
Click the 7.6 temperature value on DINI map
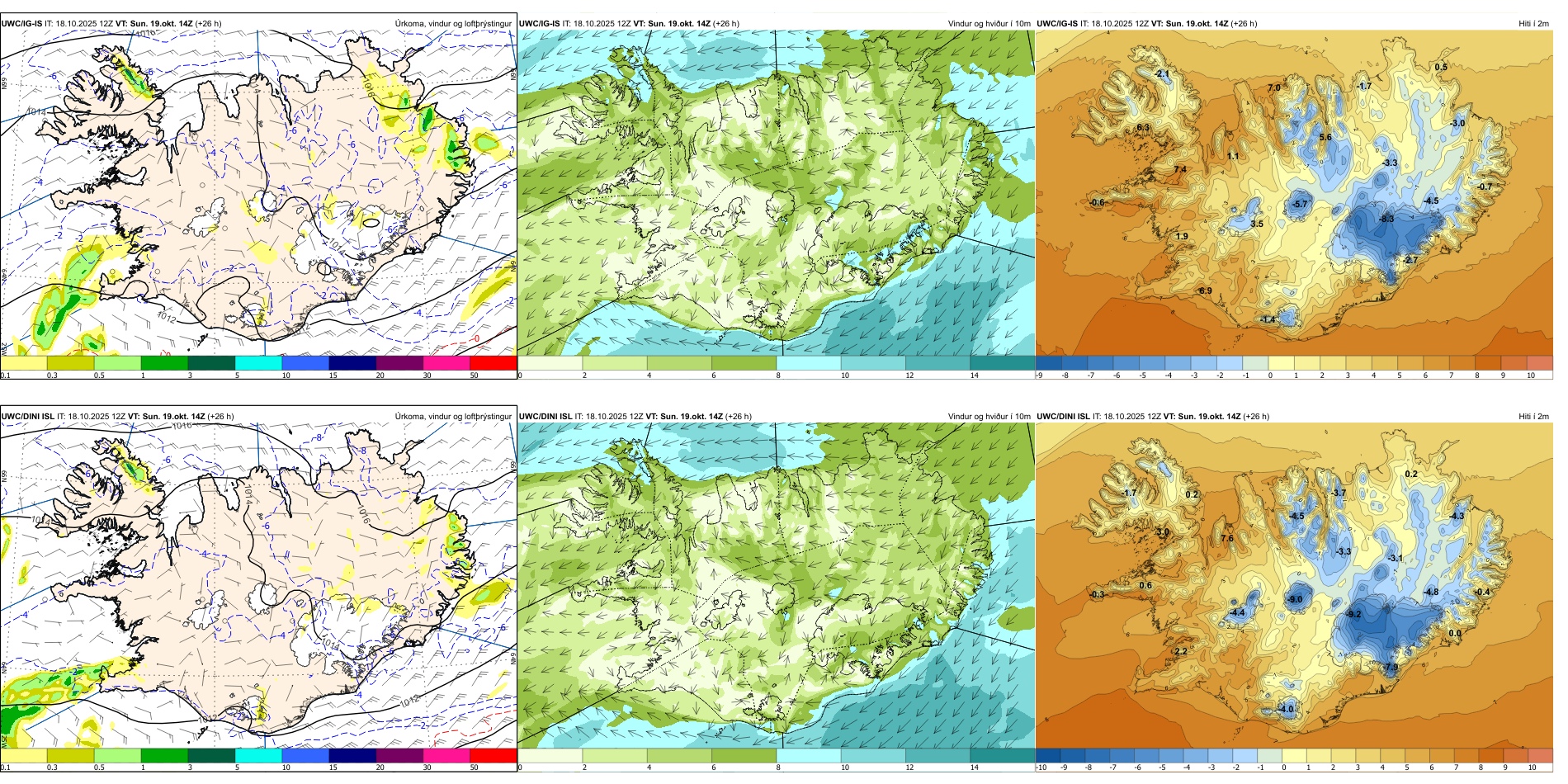coord(1227,538)
